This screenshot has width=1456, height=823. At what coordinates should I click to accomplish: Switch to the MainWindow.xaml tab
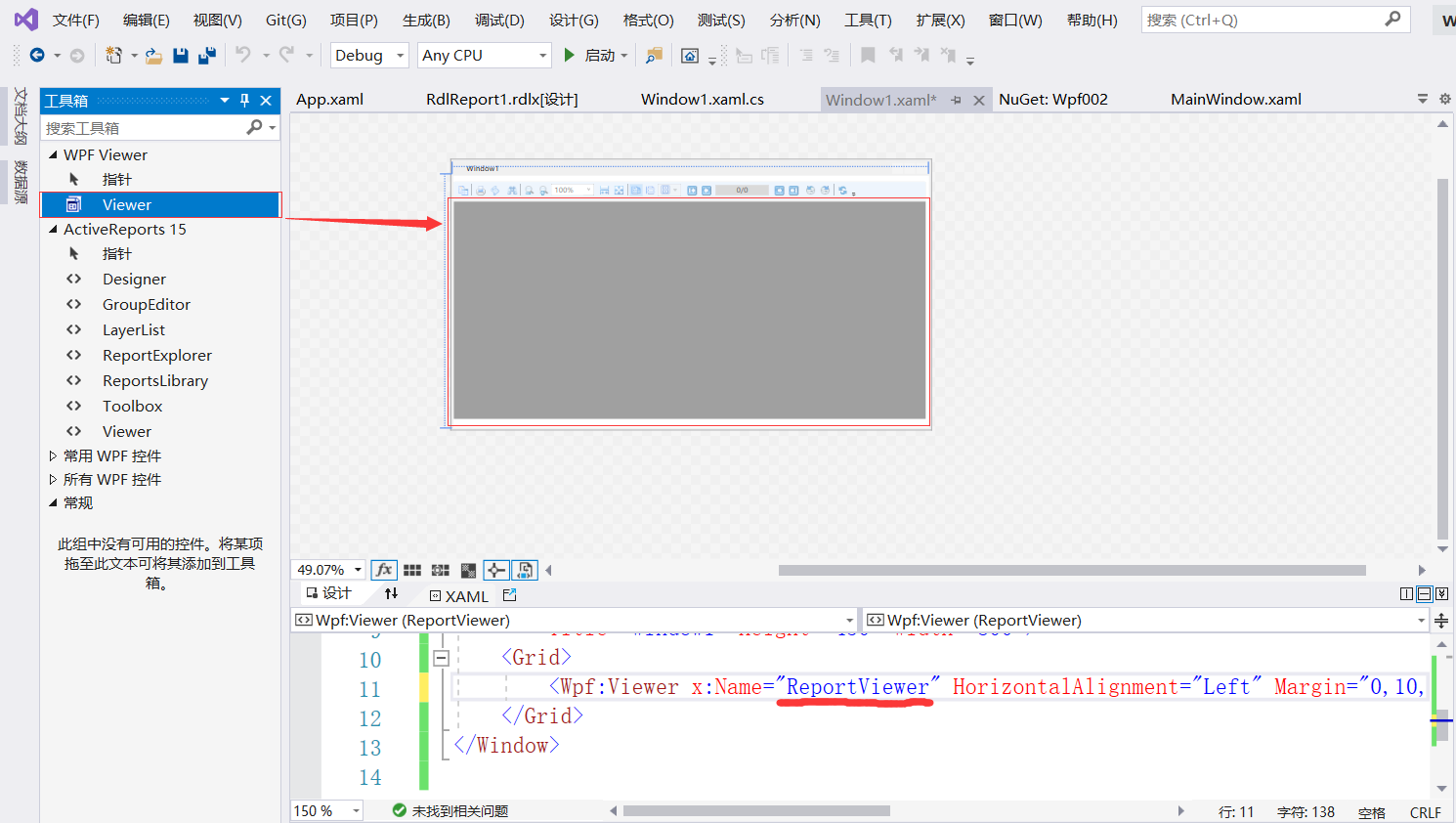[1236, 99]
